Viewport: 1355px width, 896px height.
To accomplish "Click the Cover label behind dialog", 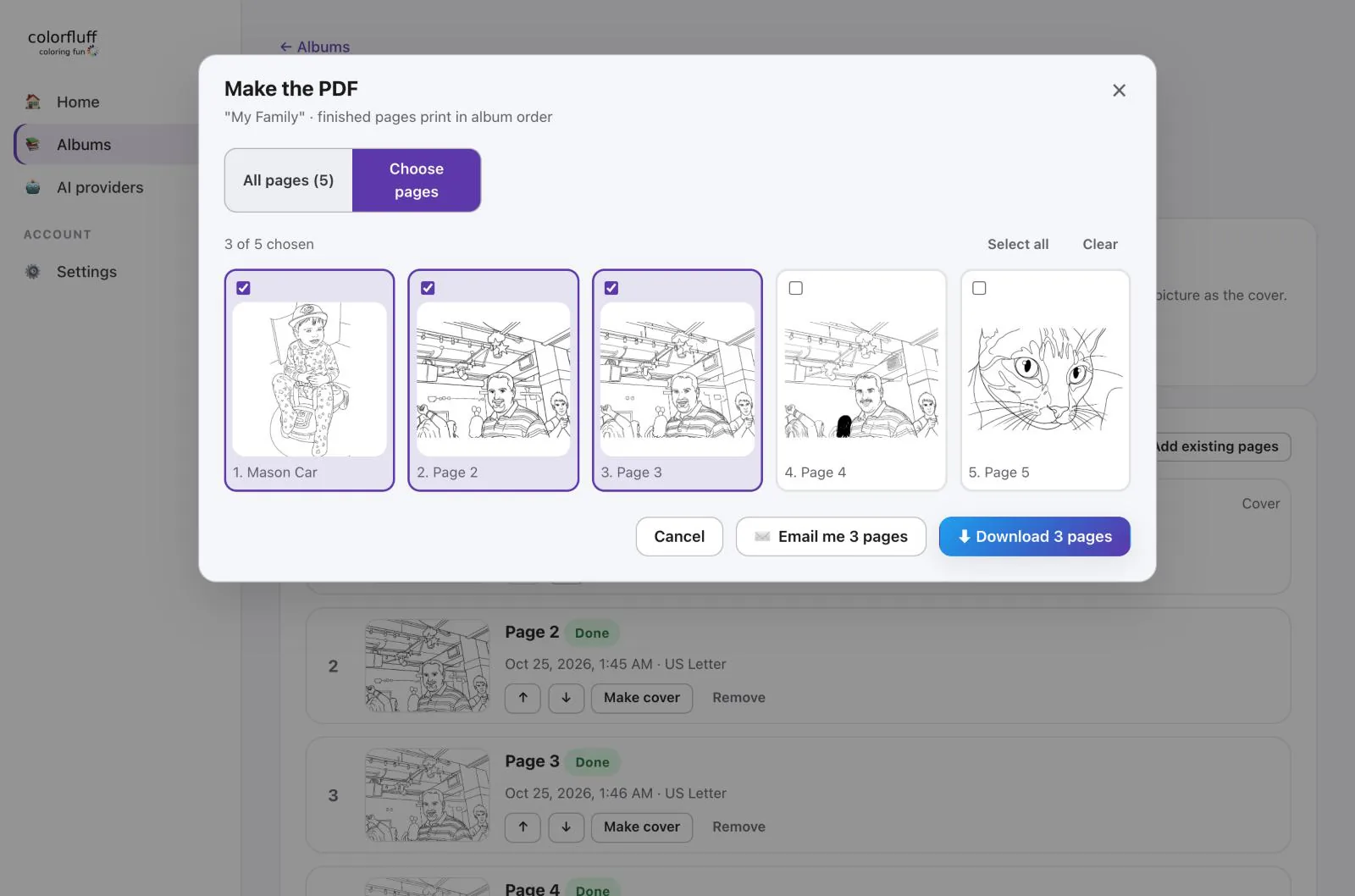I will [x=1260, y=504].
